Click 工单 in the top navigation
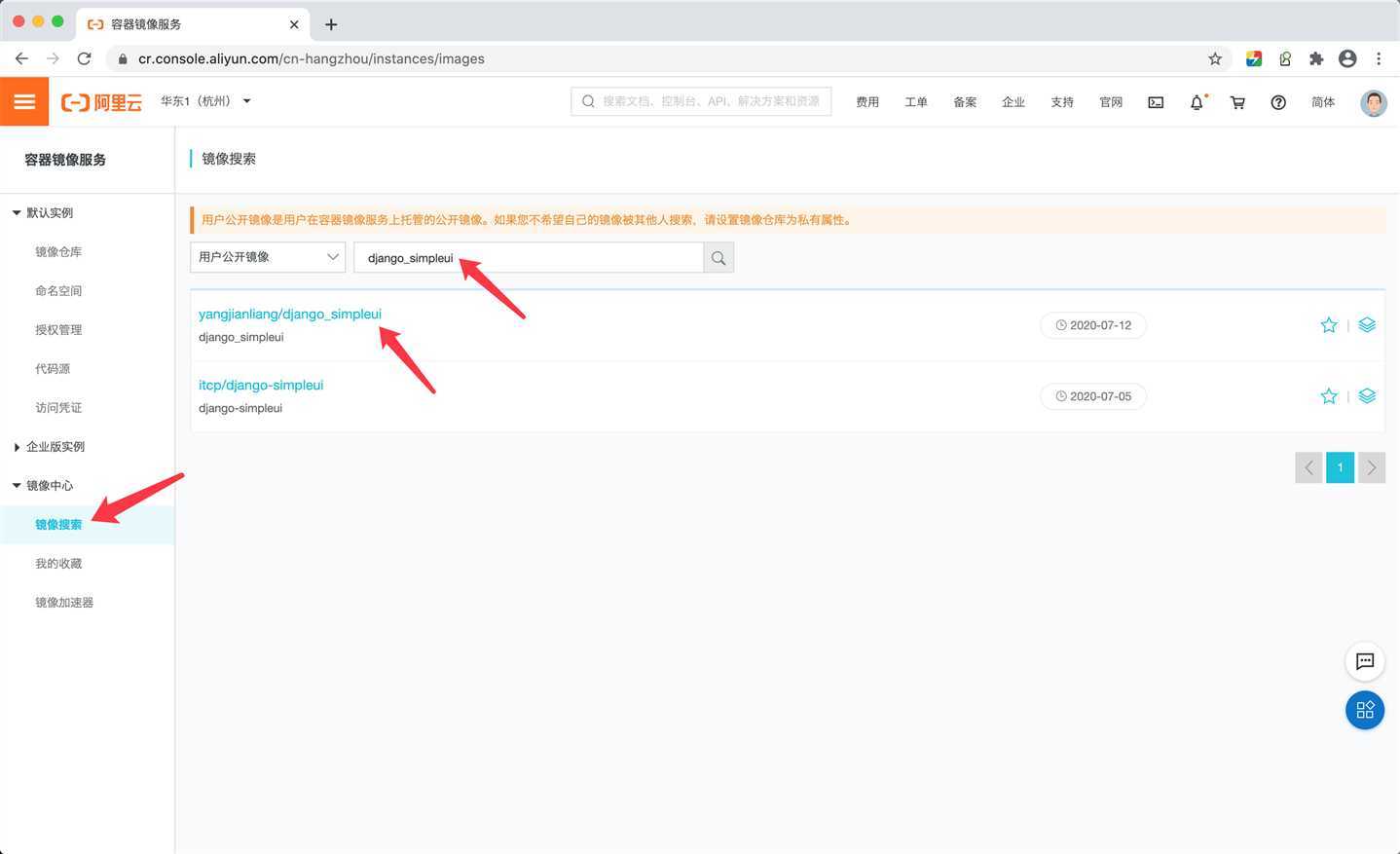The height and width of the screenshot is (854, 1400). 916,102
